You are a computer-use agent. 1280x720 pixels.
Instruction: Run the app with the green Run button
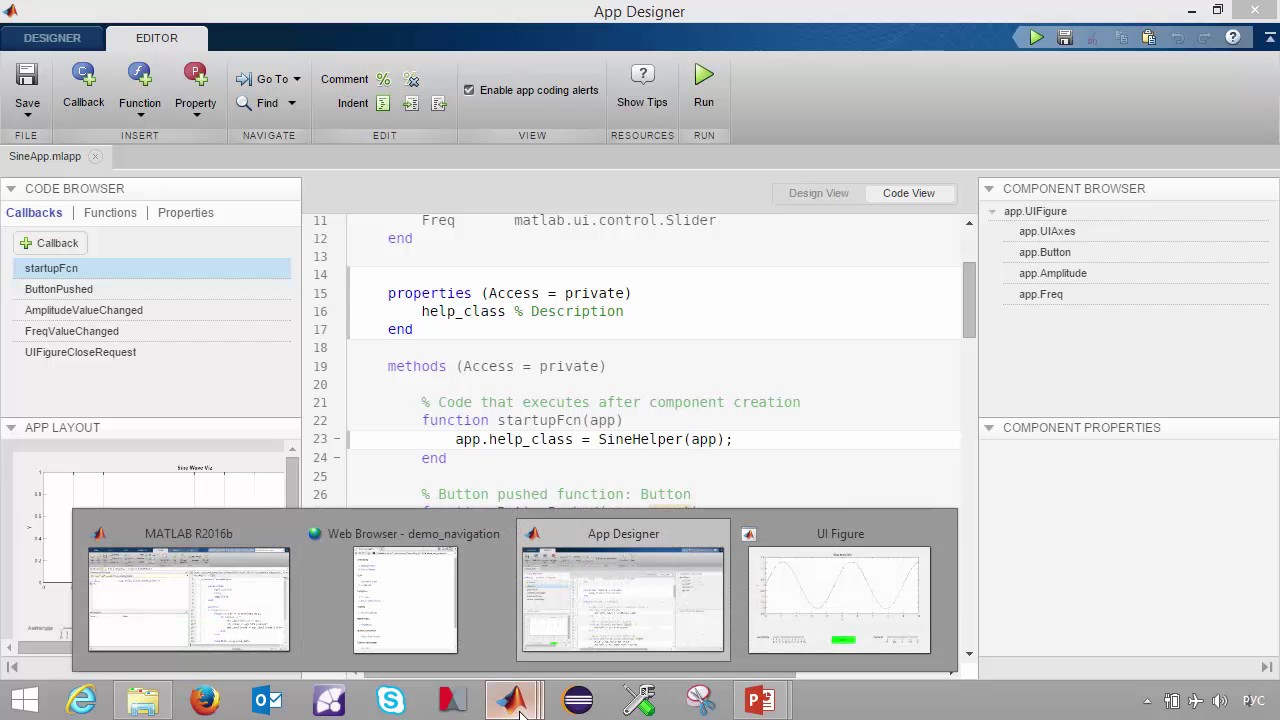coord(704,76)
